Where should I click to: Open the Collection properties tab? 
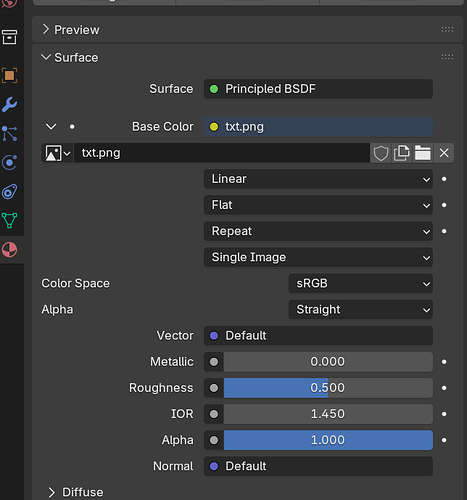pos(9,37)
